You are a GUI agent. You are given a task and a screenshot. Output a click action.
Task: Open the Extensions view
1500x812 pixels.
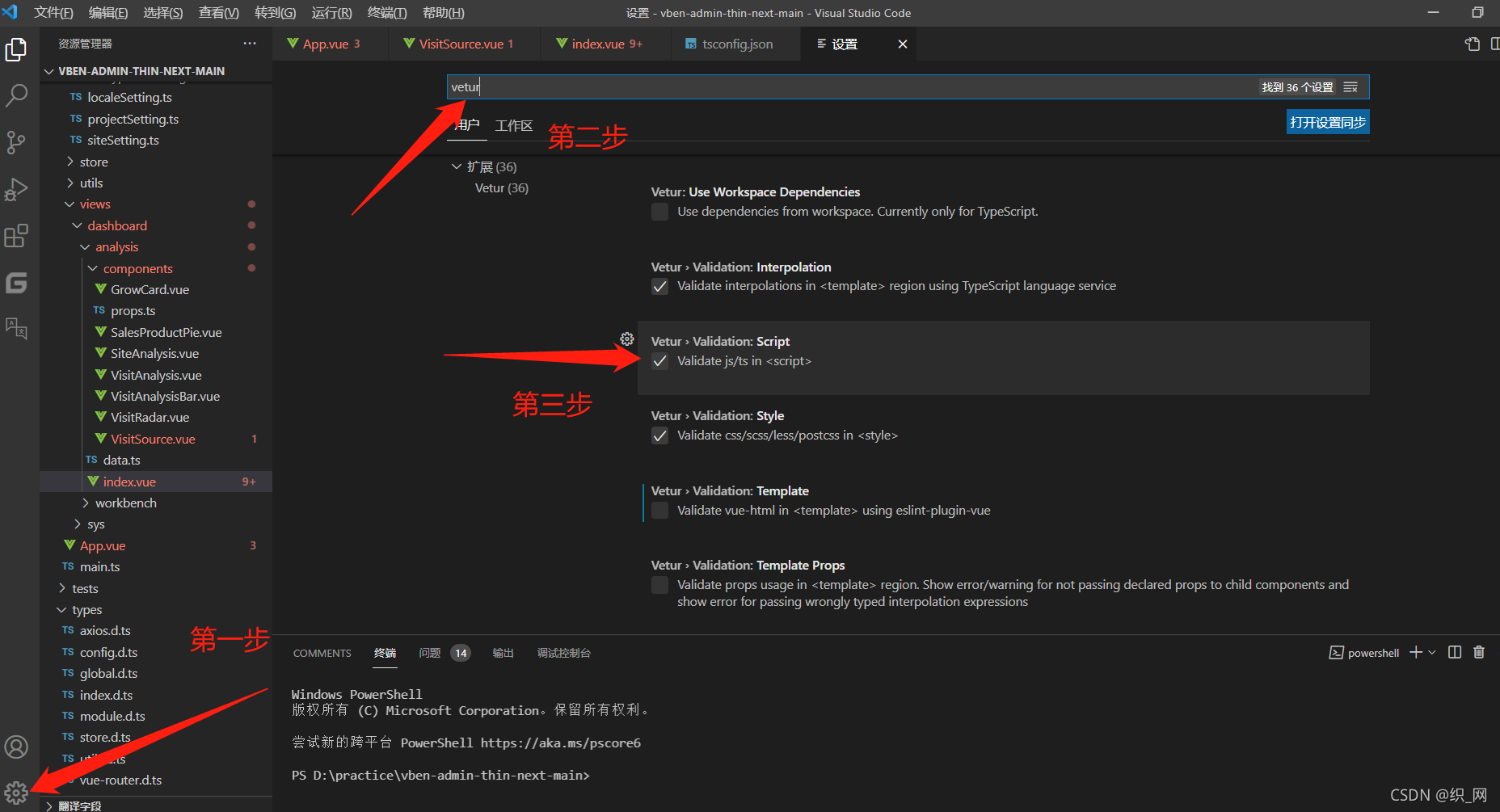[16, 235]
